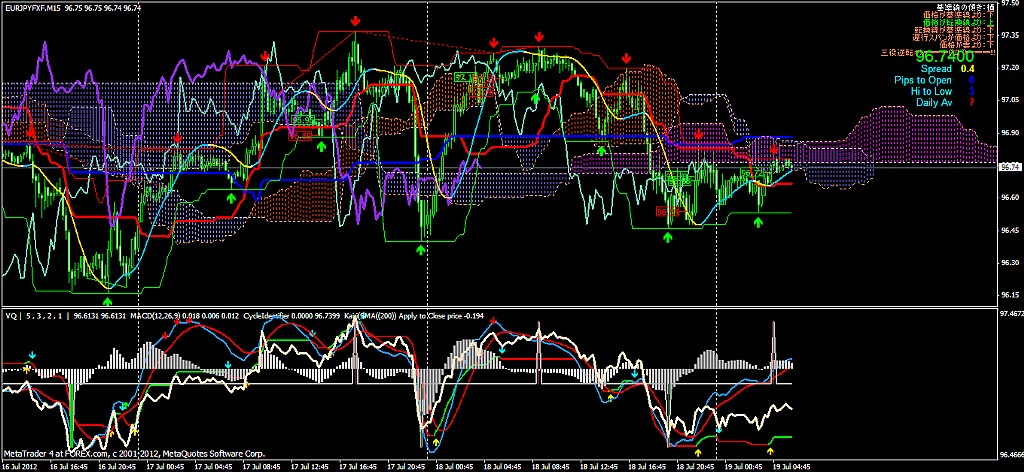Click the Hi to Low label

click(x=931, y=91)
